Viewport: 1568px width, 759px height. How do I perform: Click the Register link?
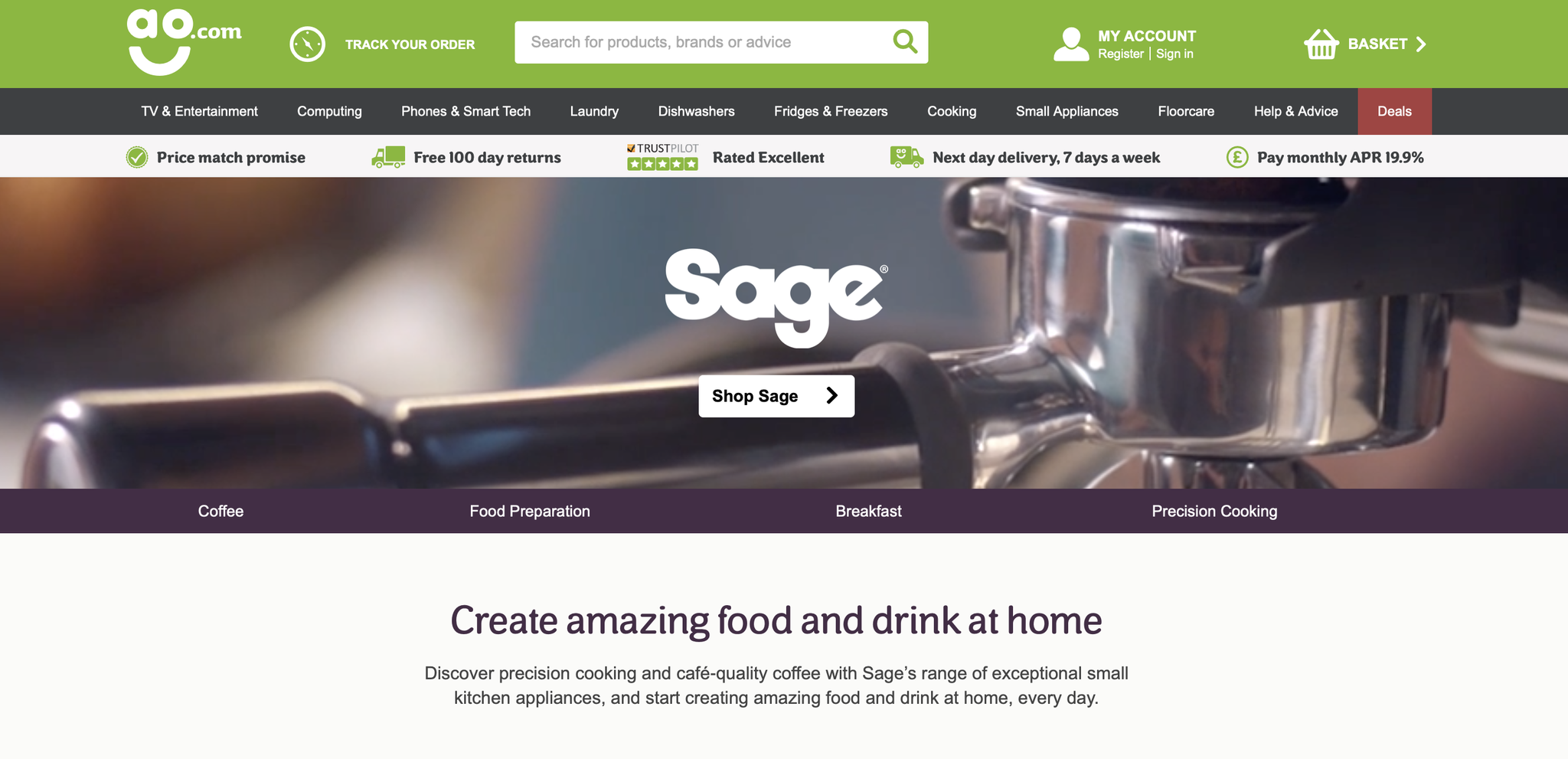(1121, 54)
